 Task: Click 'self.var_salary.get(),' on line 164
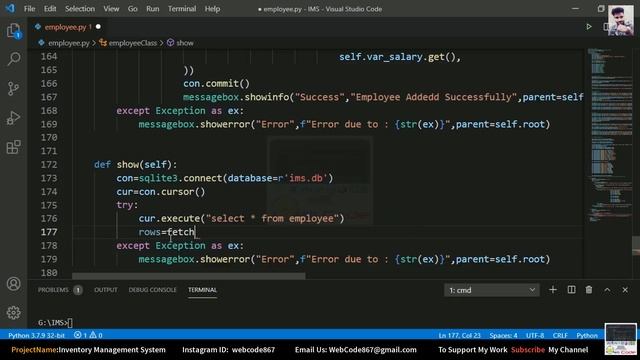coord(400,57)
